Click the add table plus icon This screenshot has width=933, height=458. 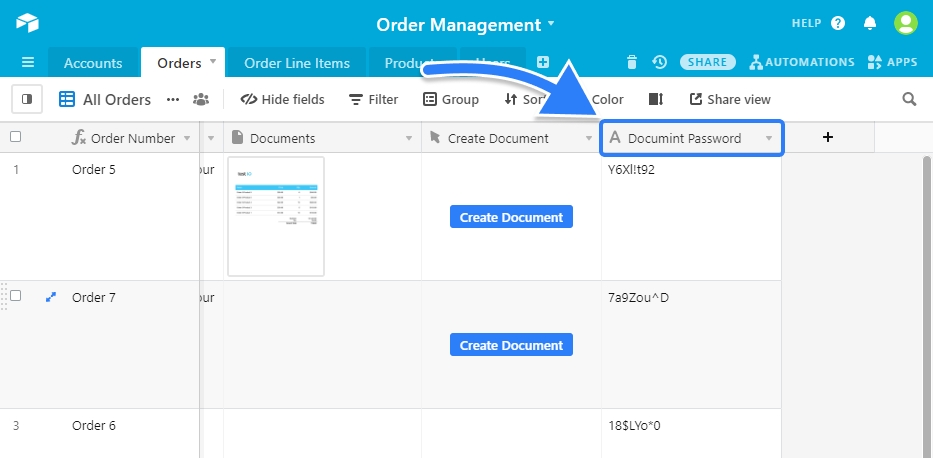543,62
